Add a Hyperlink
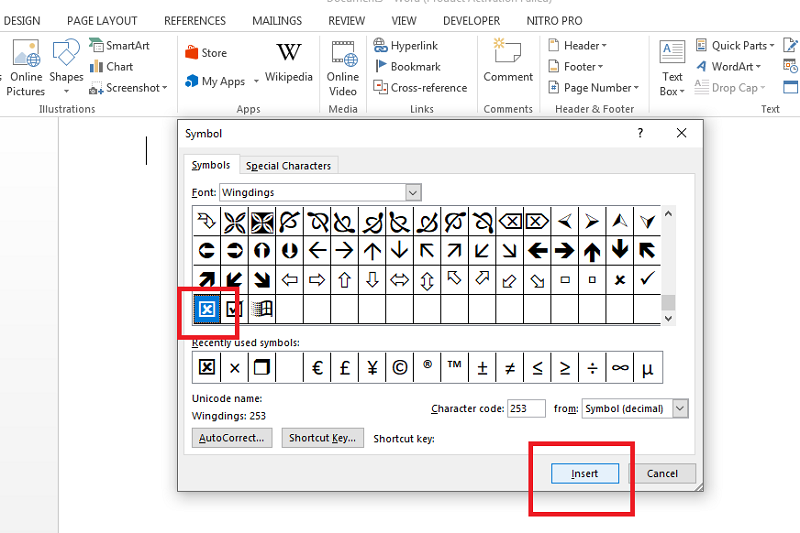Image resolution: width=800 pixels, height=533 pixels. [x=406, y=45]
